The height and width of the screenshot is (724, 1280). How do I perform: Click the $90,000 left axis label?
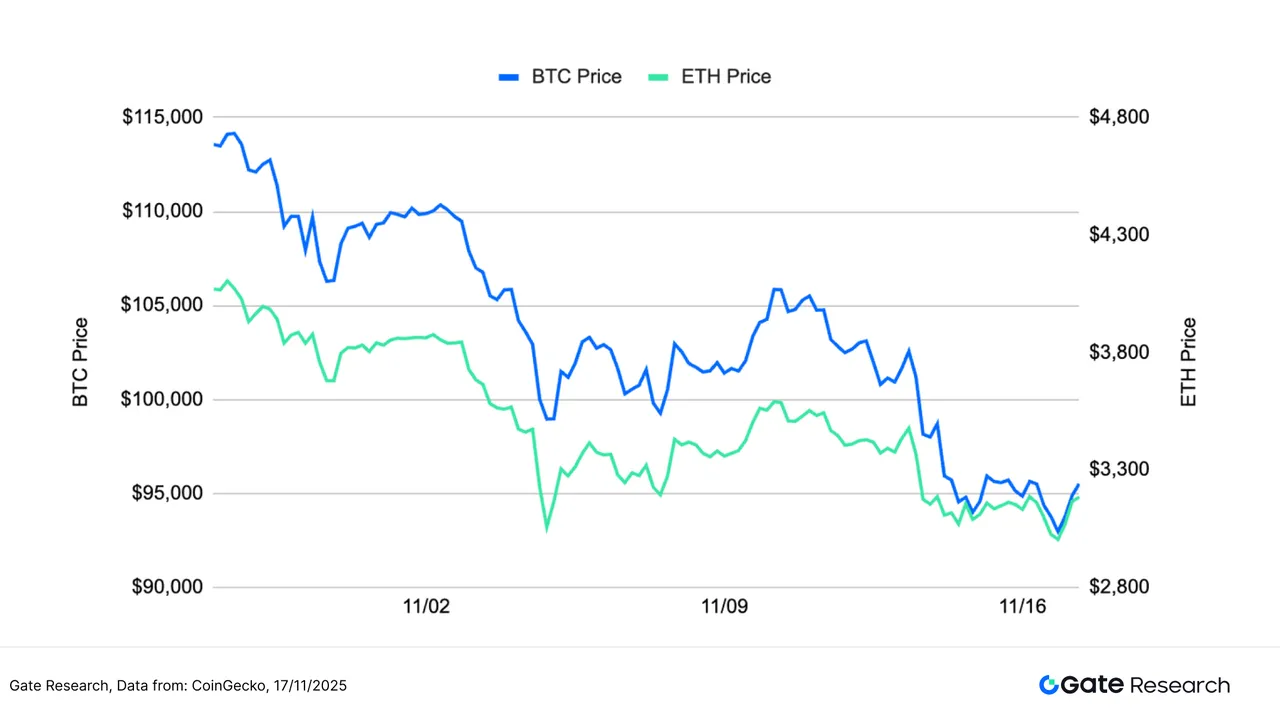click(x=166, y=587)
